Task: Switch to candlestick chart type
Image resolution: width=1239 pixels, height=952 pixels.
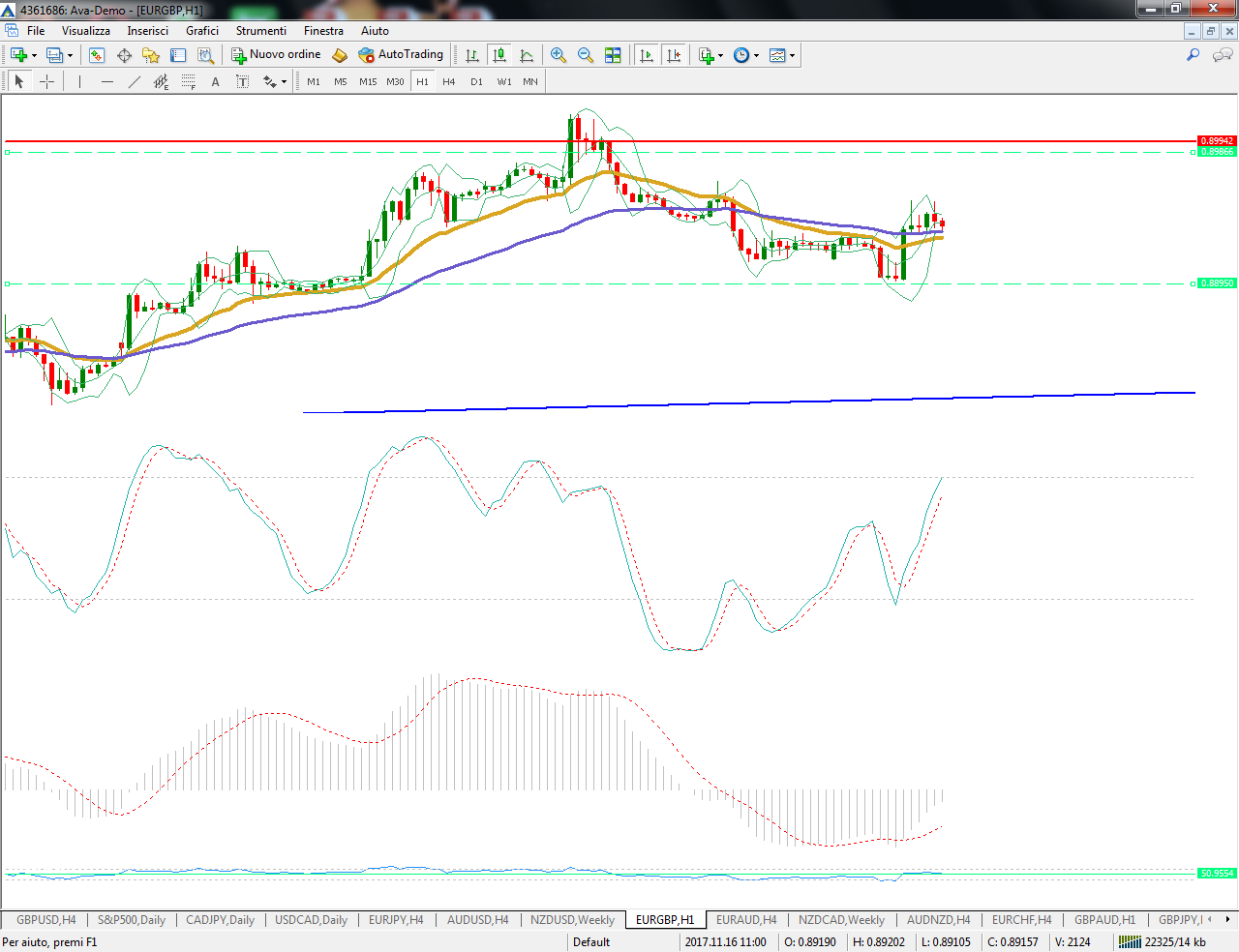Action: coord(499,55)
